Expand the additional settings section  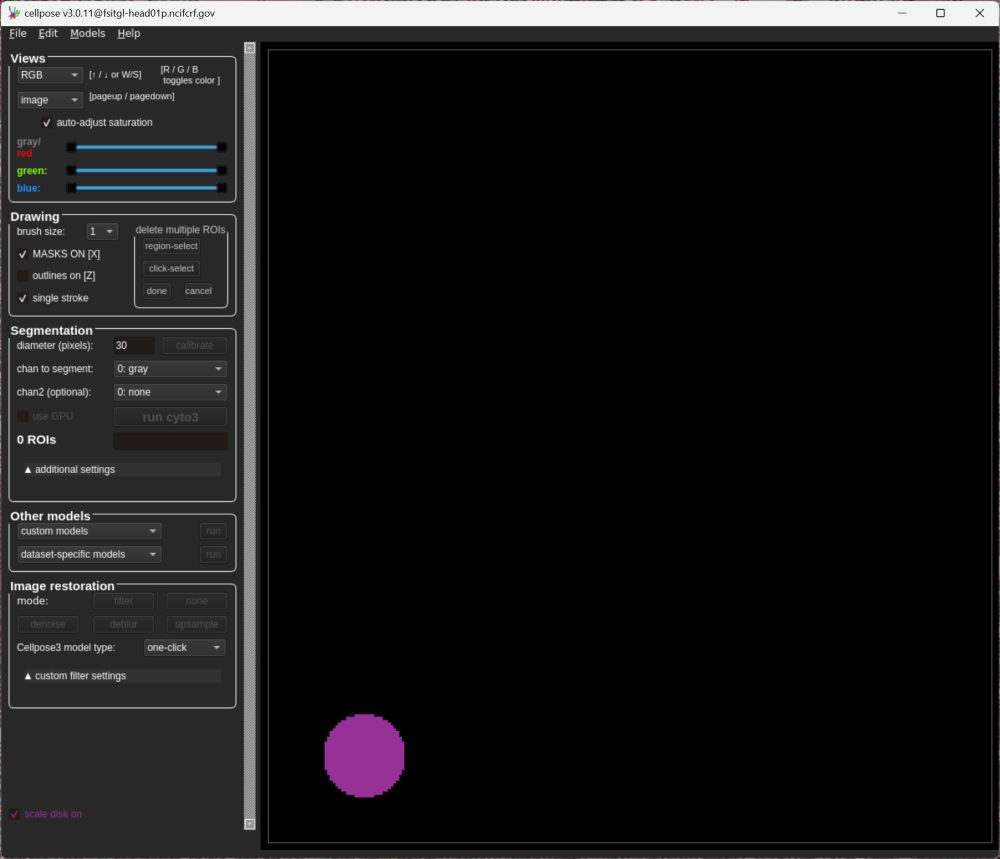tap(120, 469)
